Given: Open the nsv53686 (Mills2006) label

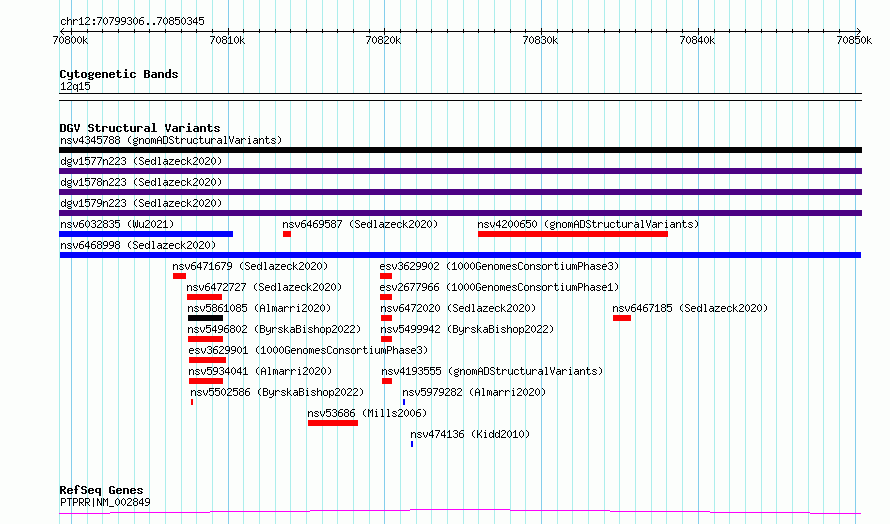Looking at the screenshot, I should (x=367, y=413).
